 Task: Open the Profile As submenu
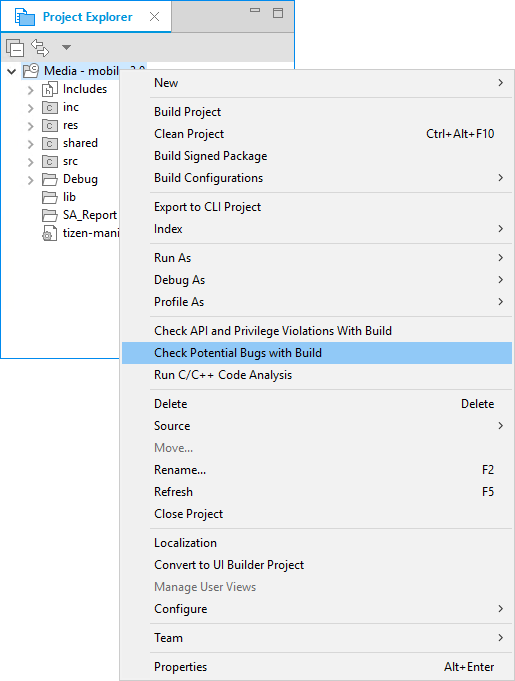(x=317, y=301)
